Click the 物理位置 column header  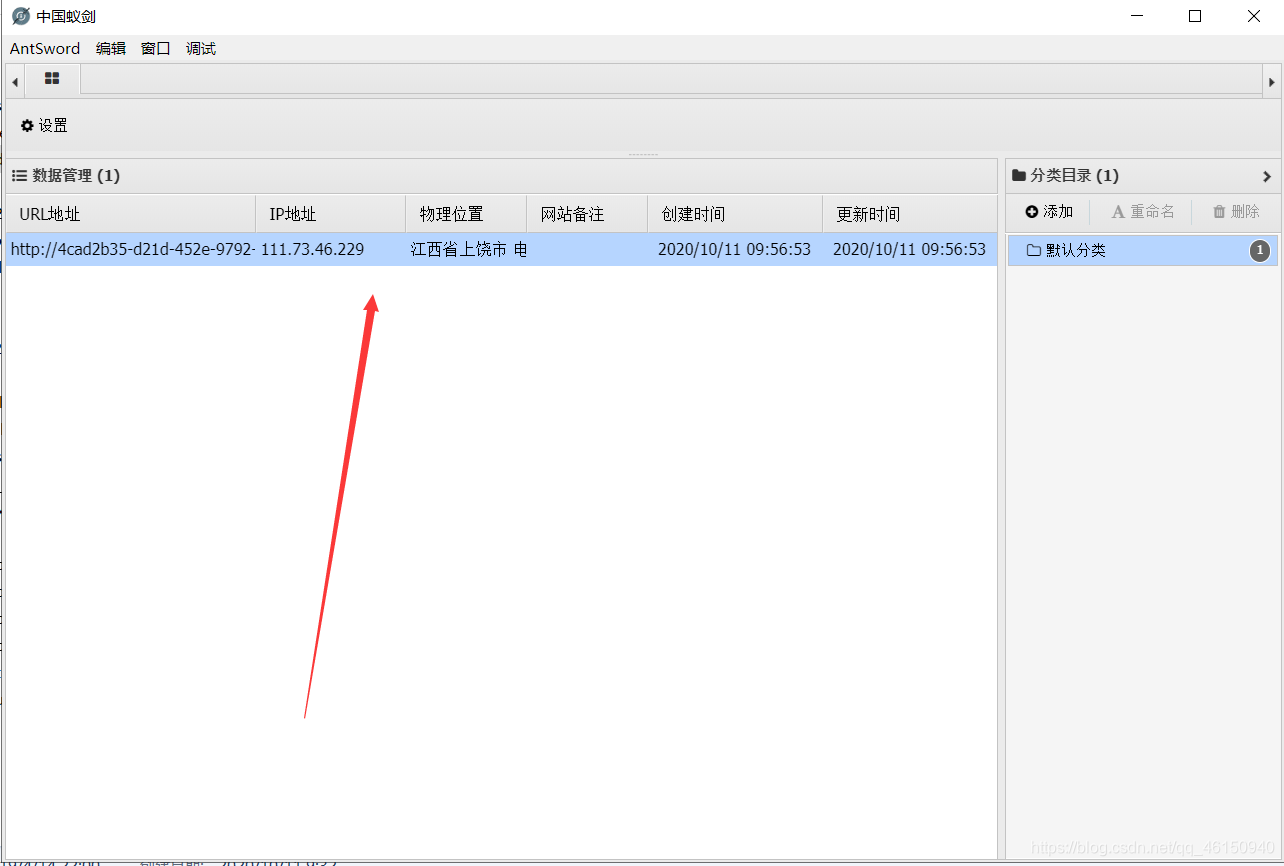466,214
